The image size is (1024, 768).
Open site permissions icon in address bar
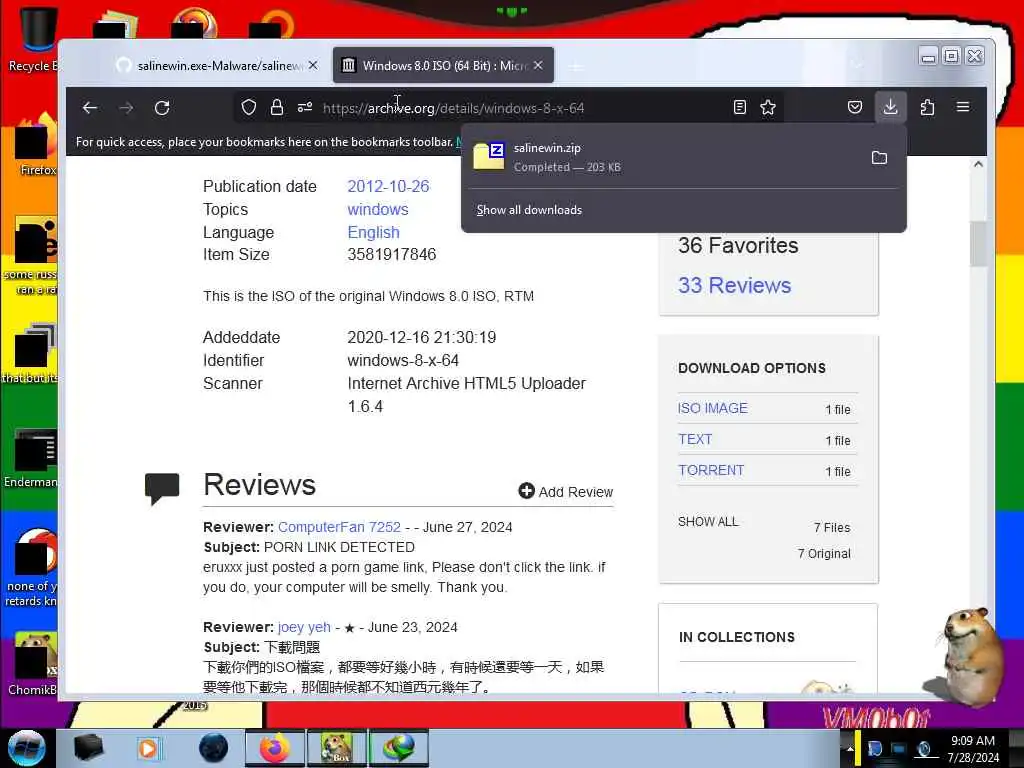click(x=305, y=108)
